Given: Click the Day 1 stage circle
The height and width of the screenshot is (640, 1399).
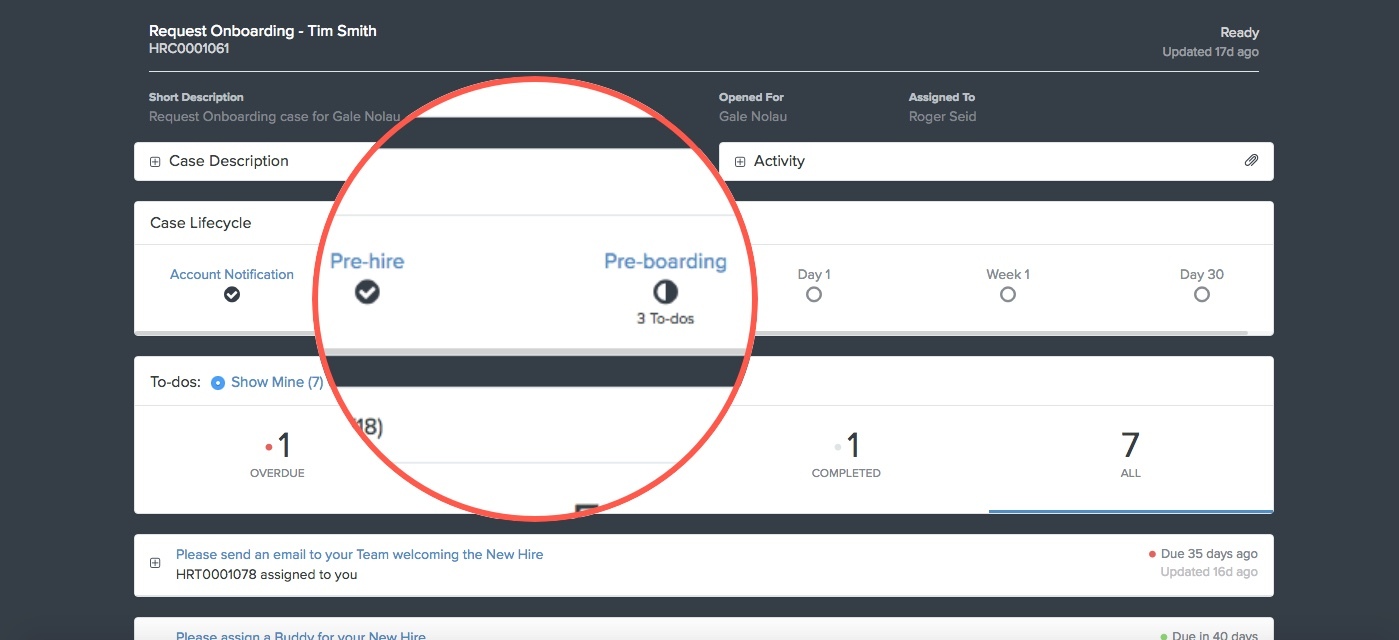Looking at the screenshot, I should click(x=813, y=293).
